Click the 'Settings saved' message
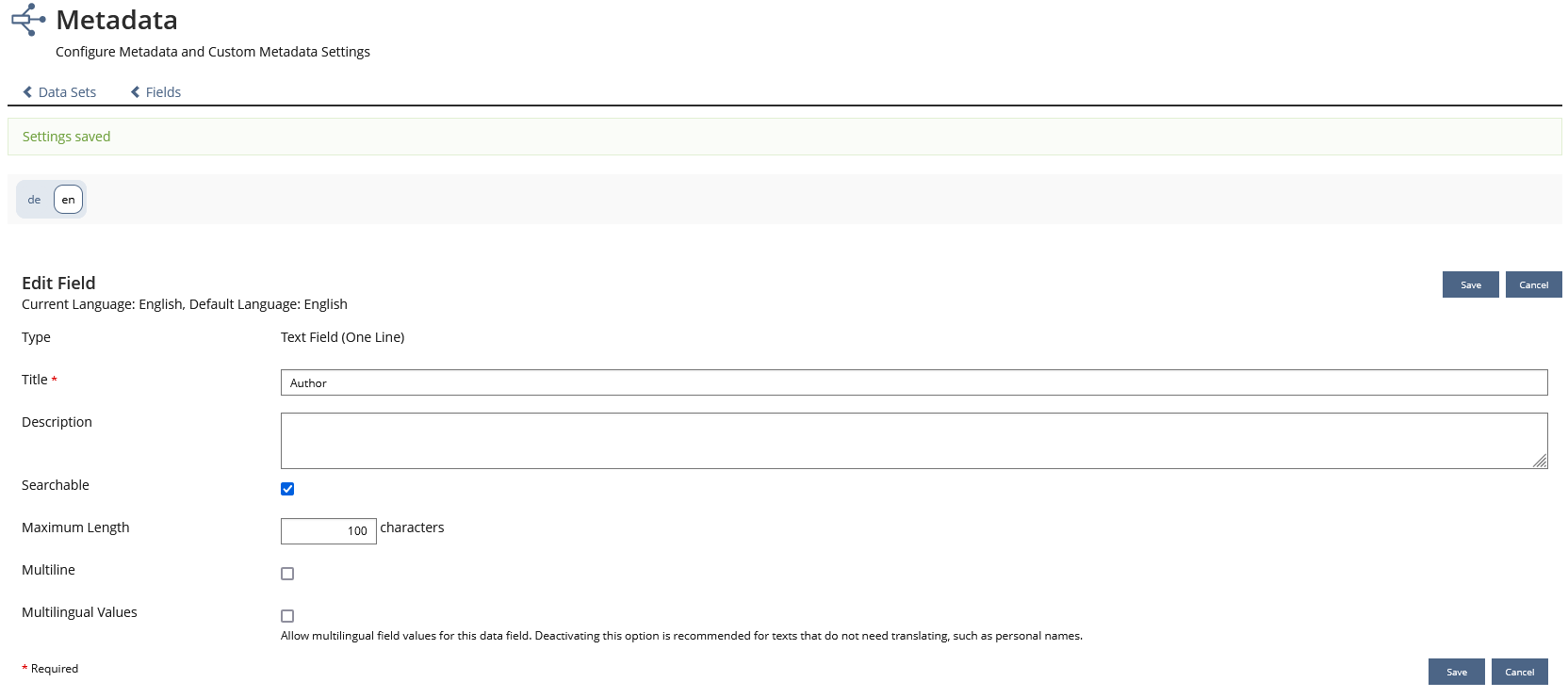The width and height of the screenshot is (1568, 698). tap(67, 137)
